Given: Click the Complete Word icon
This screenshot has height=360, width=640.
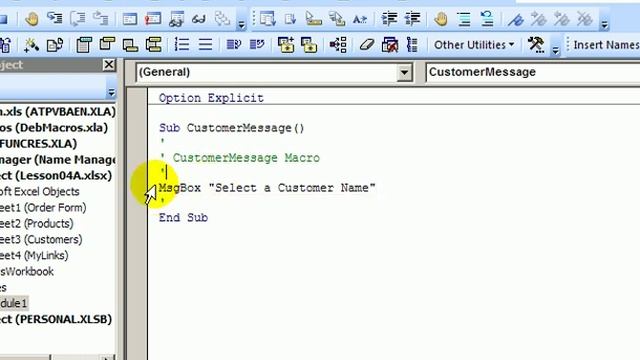Looking at the screenshot, I should click(x=360, y=19).
